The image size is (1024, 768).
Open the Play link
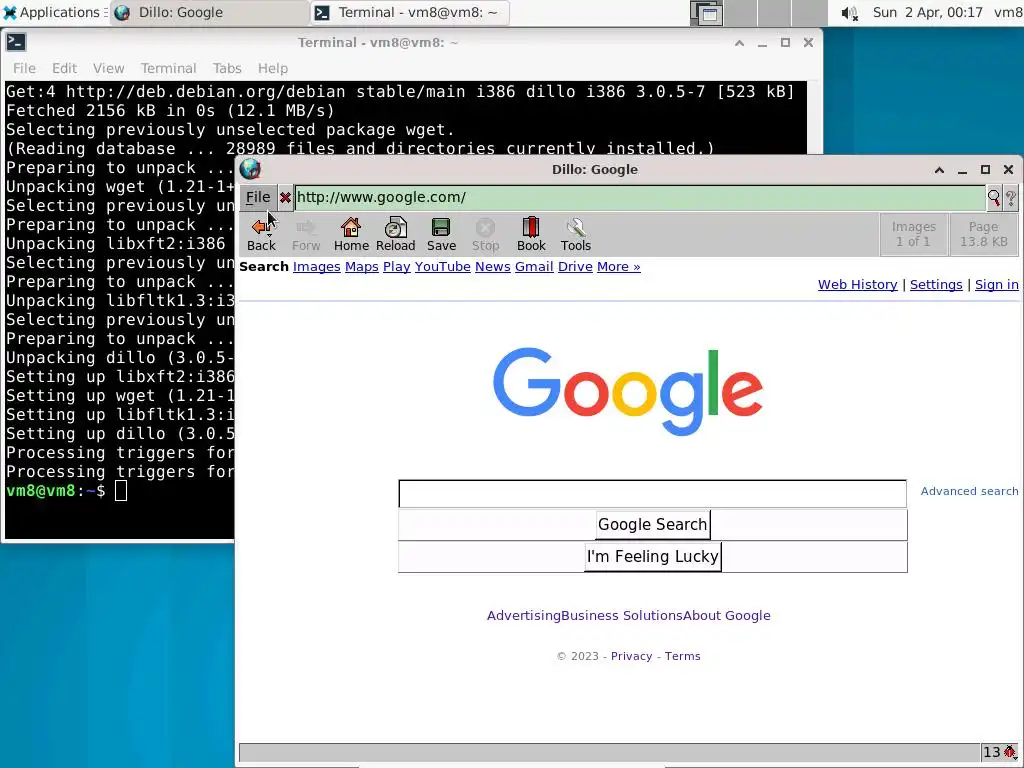(x=396, y=266)
